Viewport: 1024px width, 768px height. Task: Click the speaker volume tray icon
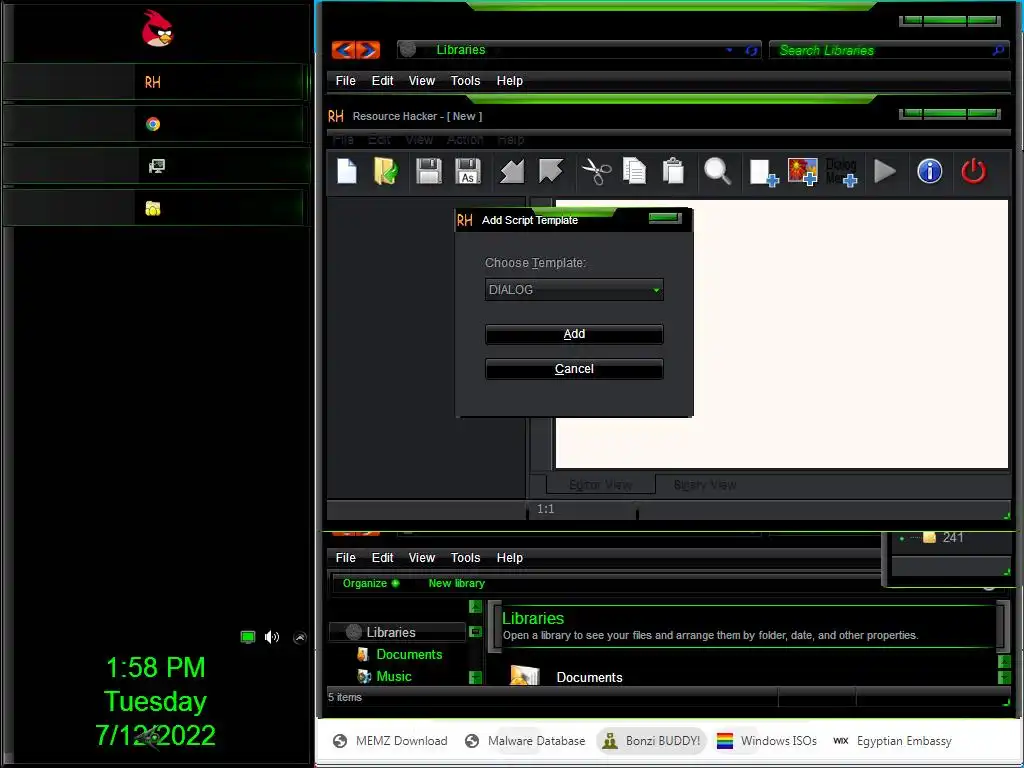coord(272,637)
